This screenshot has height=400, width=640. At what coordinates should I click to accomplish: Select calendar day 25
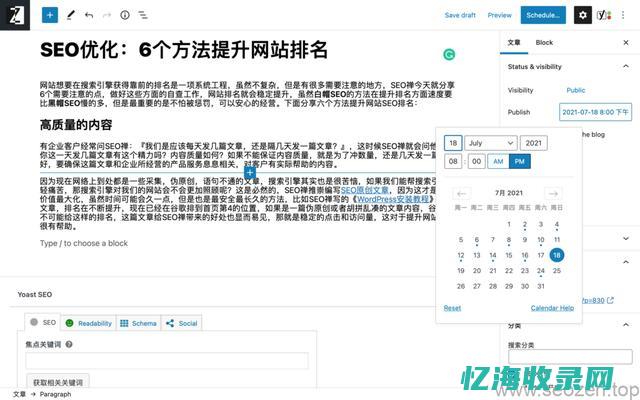557,271
